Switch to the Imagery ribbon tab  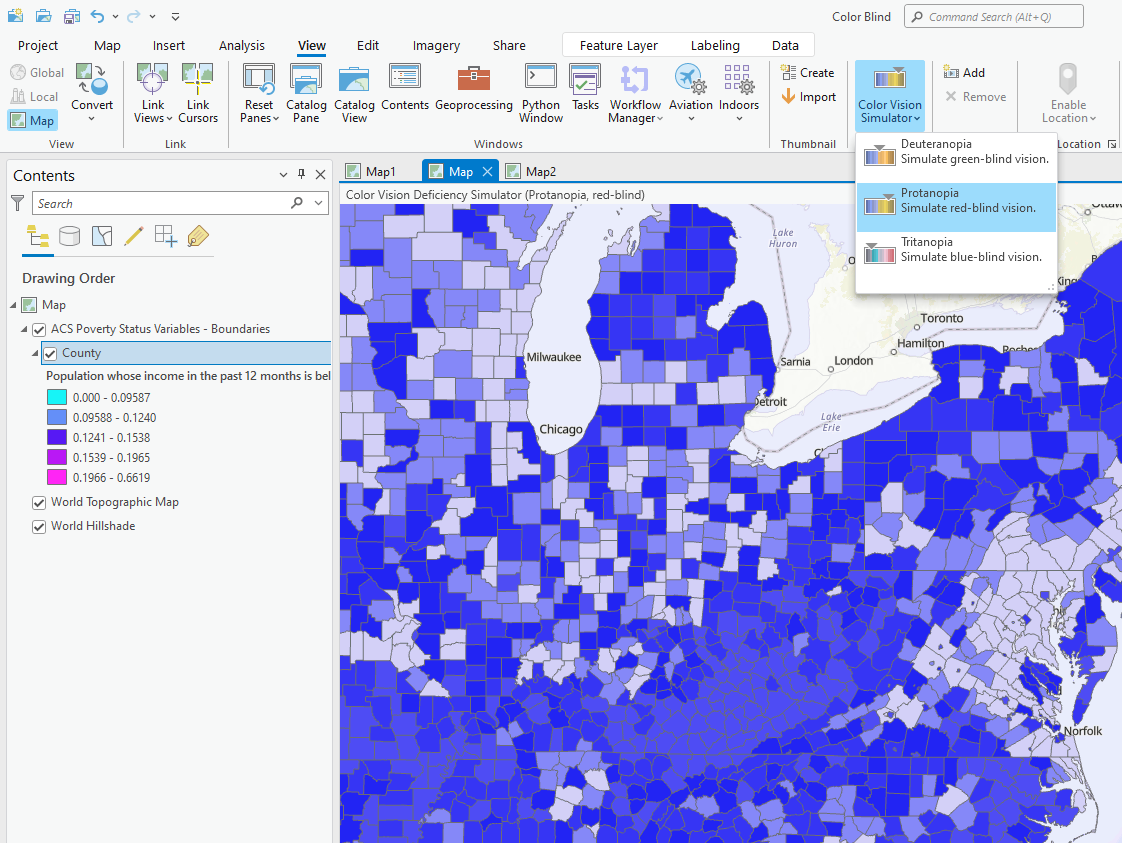[x=436, y=45]
